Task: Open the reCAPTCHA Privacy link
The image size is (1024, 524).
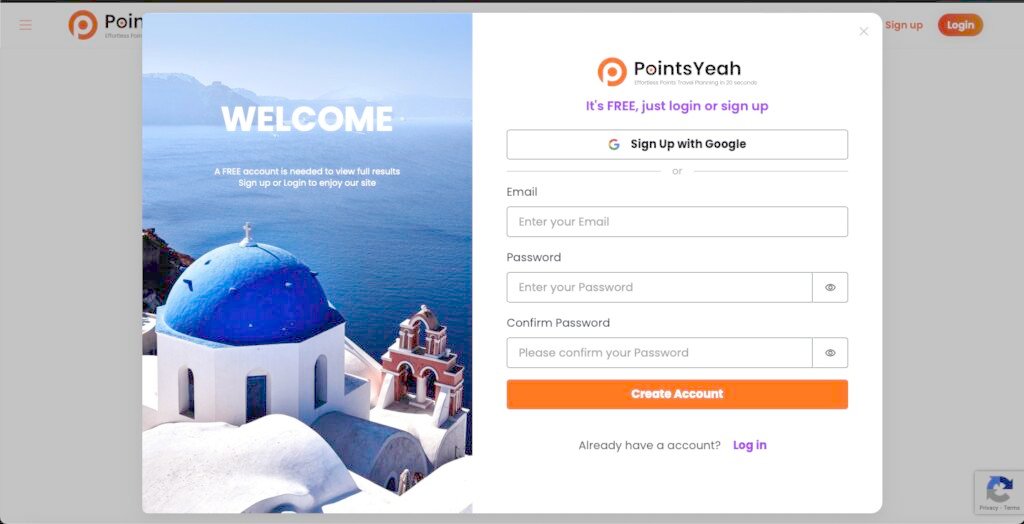Action: coord(987,508)
